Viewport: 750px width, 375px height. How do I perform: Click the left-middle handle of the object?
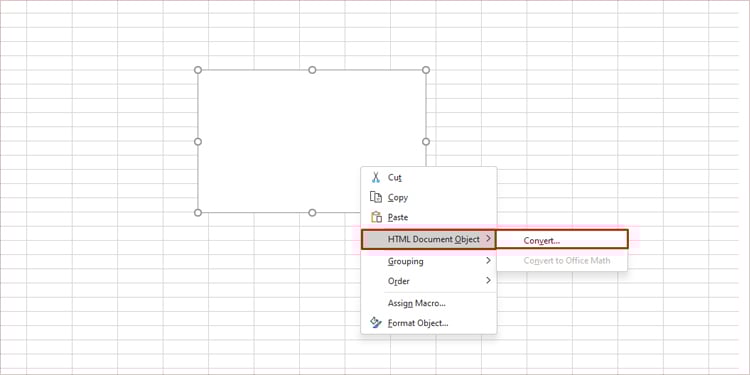pyautogui.click(x=198, y=142)
